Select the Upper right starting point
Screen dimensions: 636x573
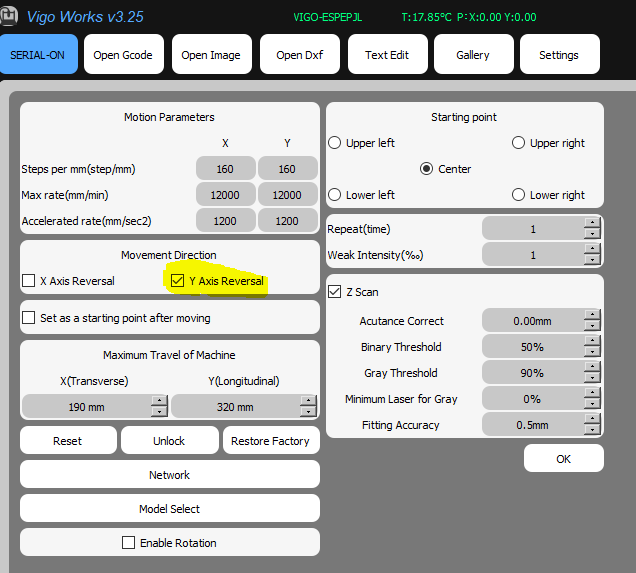[518, 143]
